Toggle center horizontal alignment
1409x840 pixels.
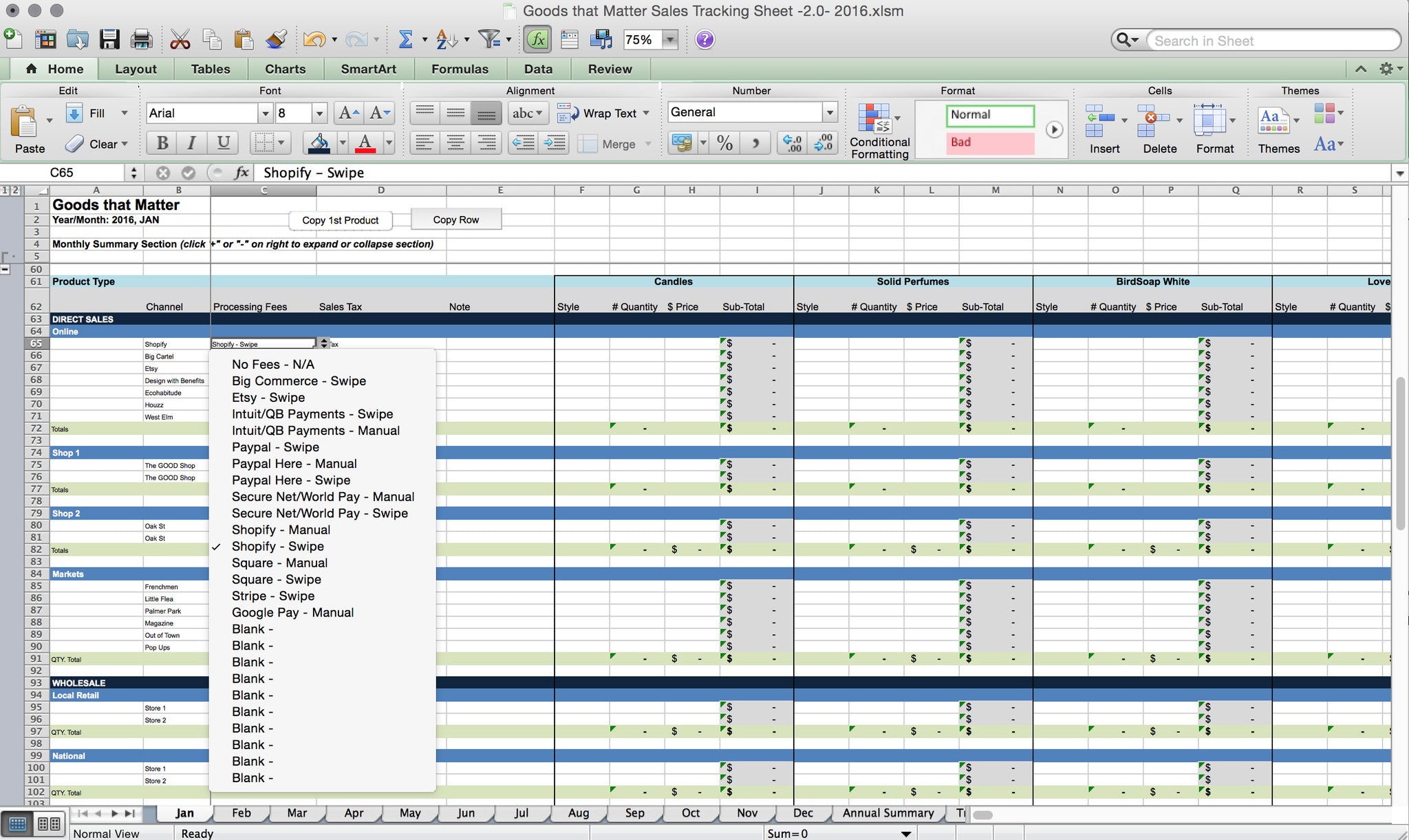click(455, 143)
